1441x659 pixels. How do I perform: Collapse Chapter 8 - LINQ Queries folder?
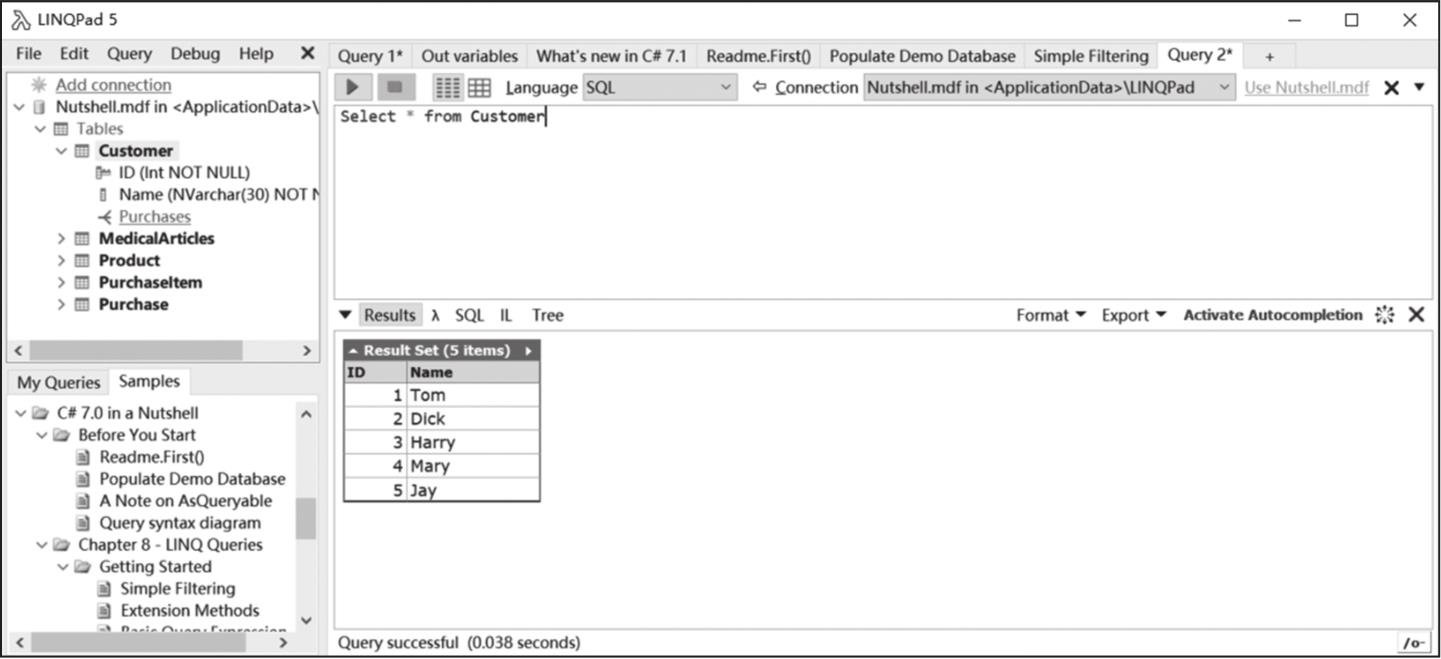pos(41,545)
